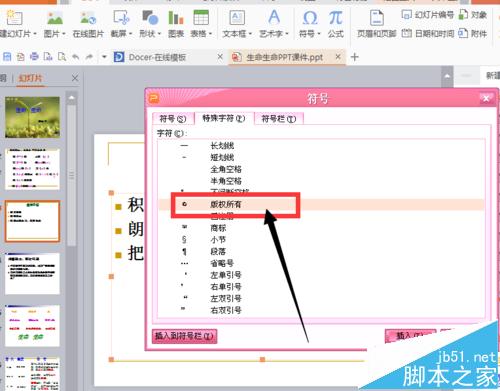The image size is (500, 391).
Task: Select 段落 paragraph symbol row
Action: pyautogui.click(x=321, y=251)
